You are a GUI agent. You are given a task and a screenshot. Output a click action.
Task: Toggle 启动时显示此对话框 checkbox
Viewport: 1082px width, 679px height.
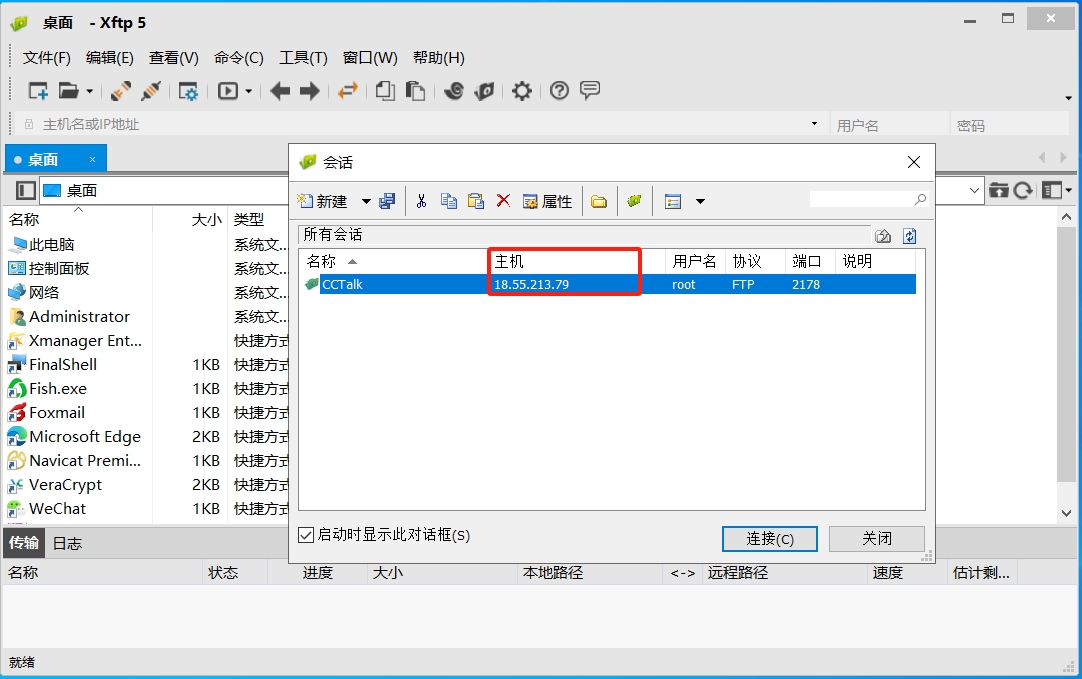coord(306,535)
